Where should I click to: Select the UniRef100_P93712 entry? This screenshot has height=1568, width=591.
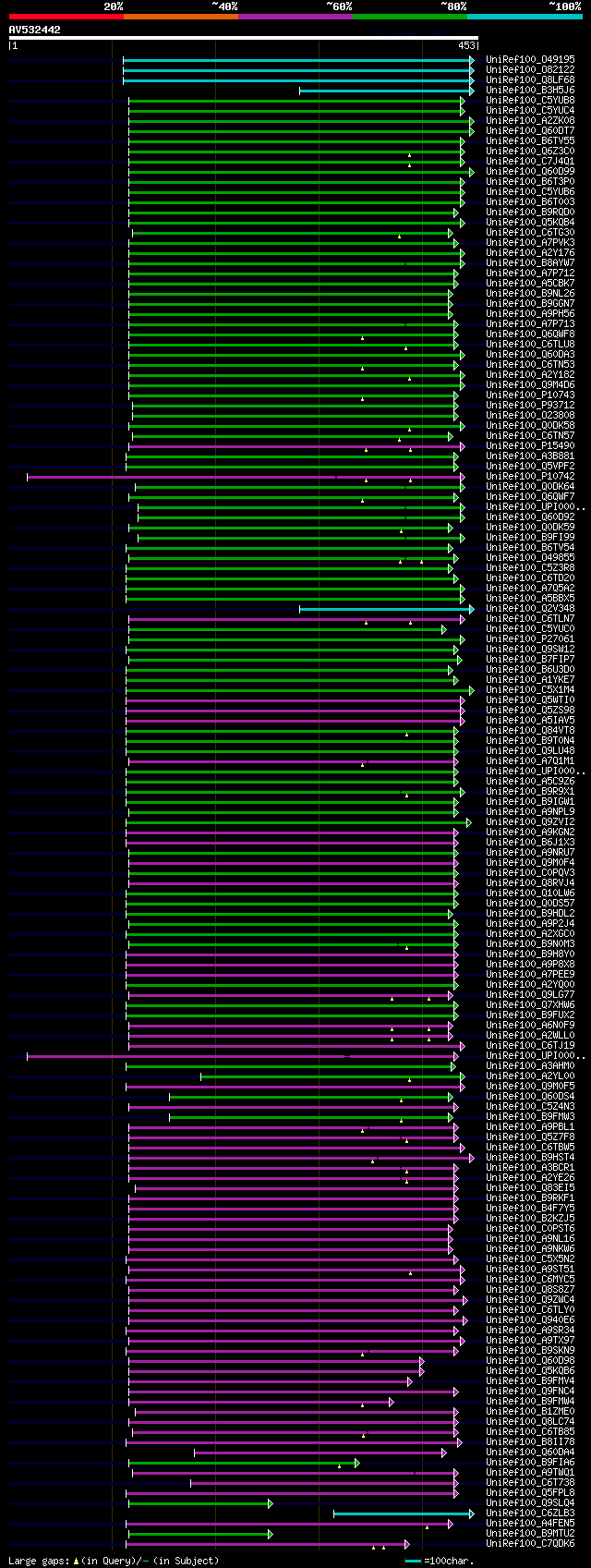(x=530, y=406)
